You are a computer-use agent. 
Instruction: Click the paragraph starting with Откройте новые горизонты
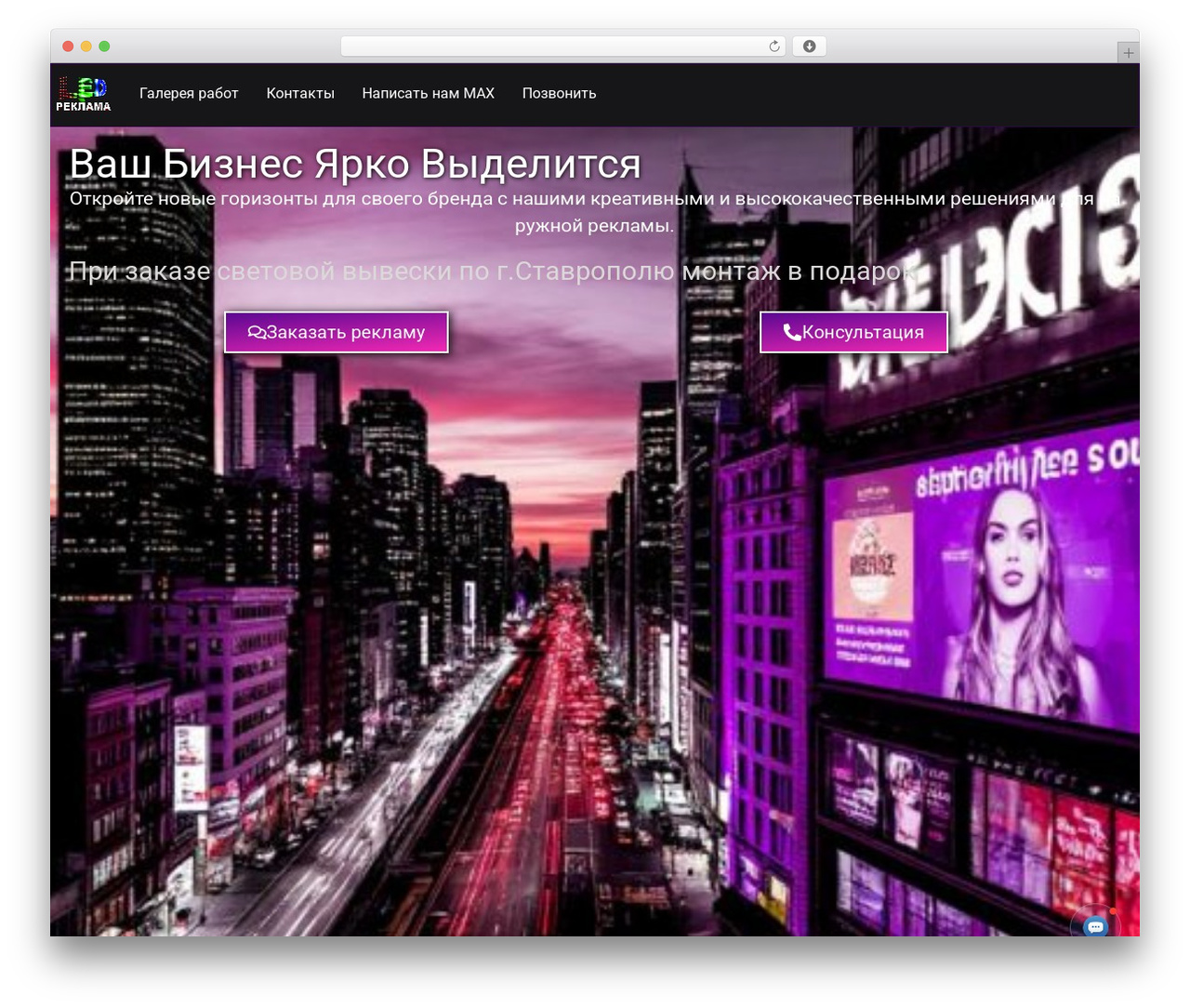(x=595, y=212)
